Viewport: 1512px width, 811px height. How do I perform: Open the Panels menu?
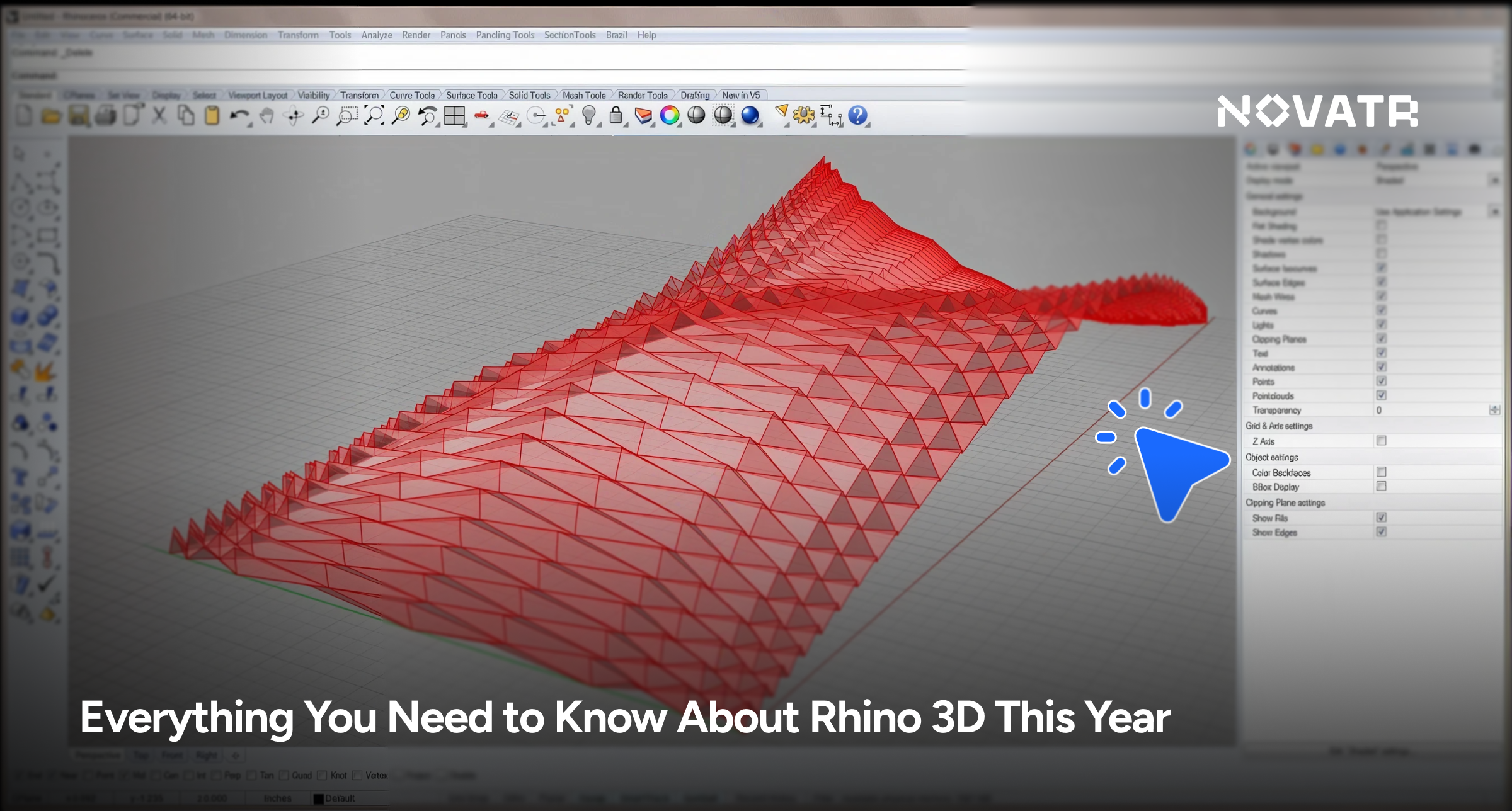[453, 35]
